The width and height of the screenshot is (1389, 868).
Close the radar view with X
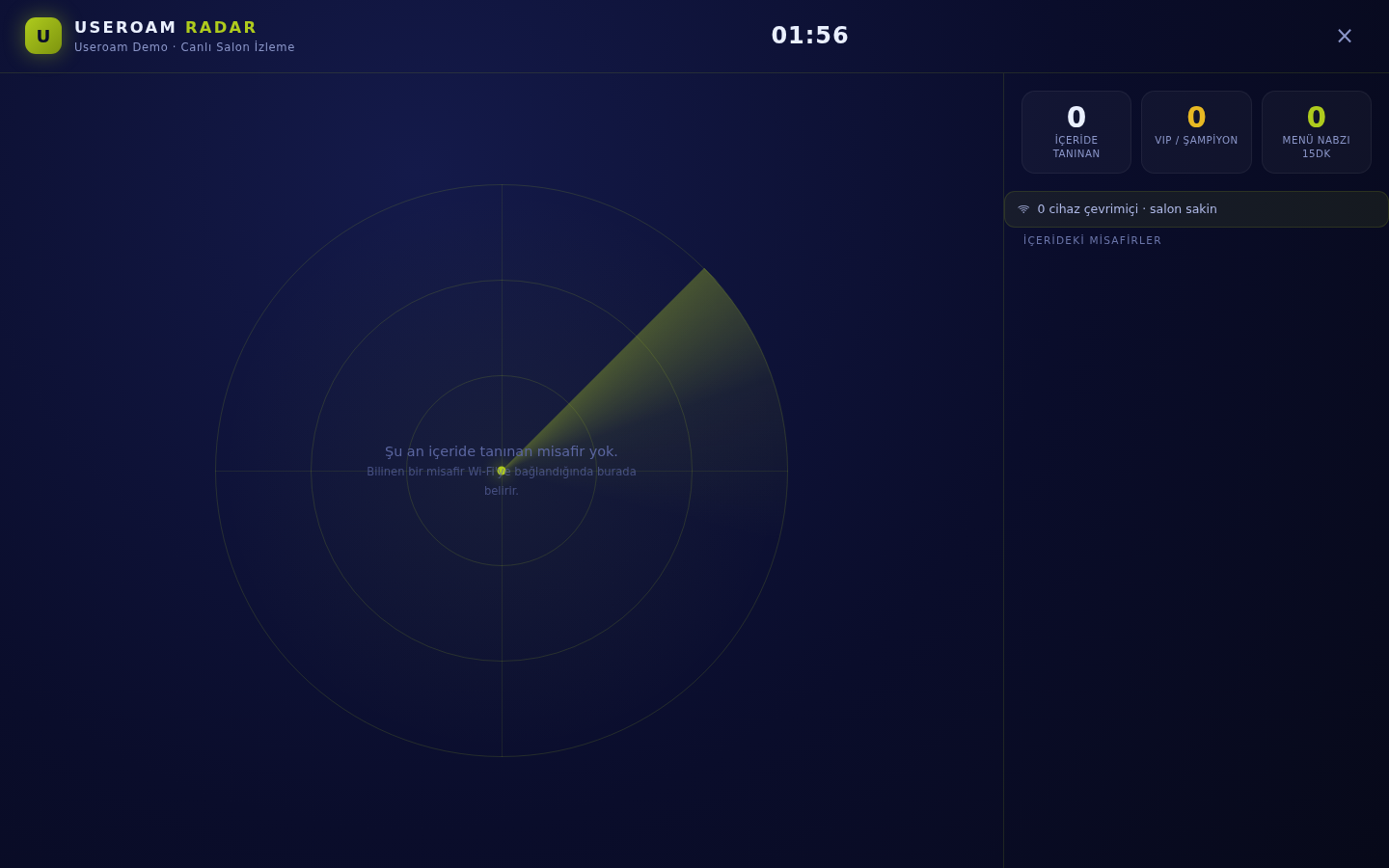(1345, 36)
